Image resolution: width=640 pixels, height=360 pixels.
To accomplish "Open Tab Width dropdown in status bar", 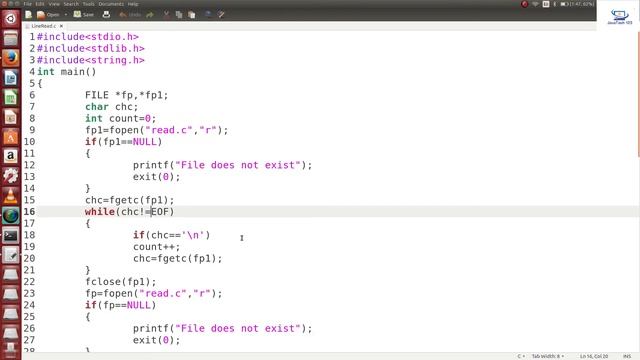I will point(548,356).
